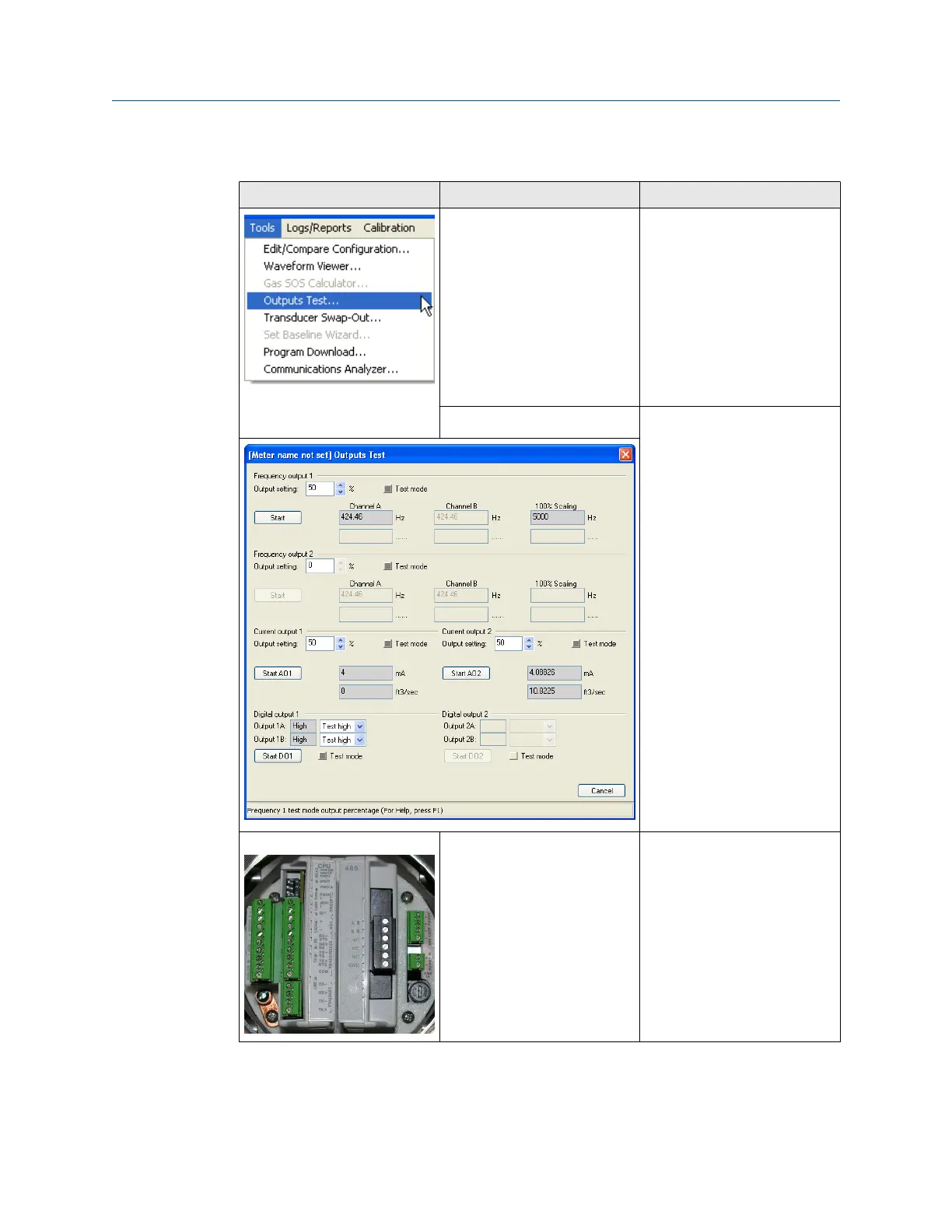
Task: Click Frequency output 2 Channel A Hz field
Action: [x=366, y=595]
